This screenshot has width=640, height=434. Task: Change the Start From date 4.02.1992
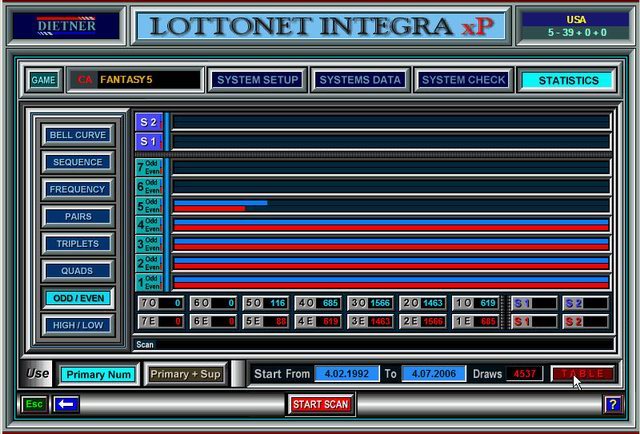(x=346, y=374)
